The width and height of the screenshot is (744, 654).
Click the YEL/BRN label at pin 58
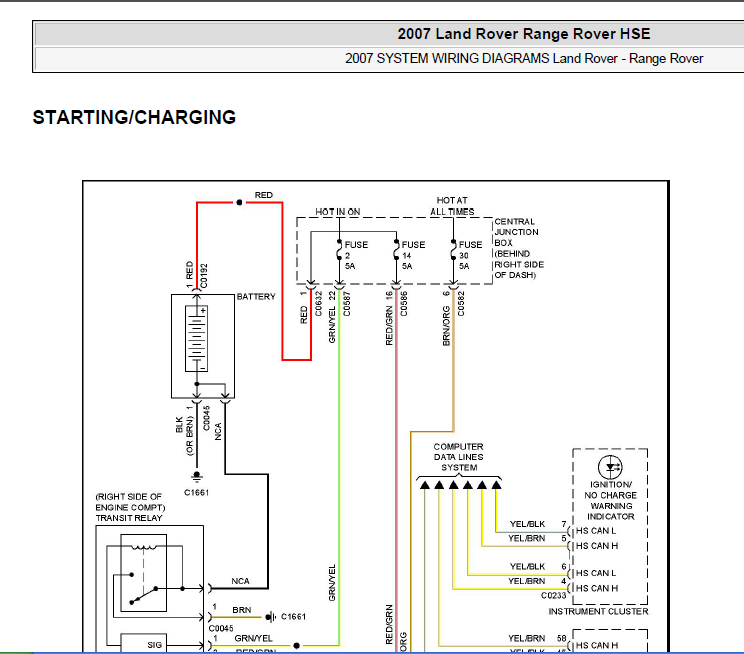point(527,638)
